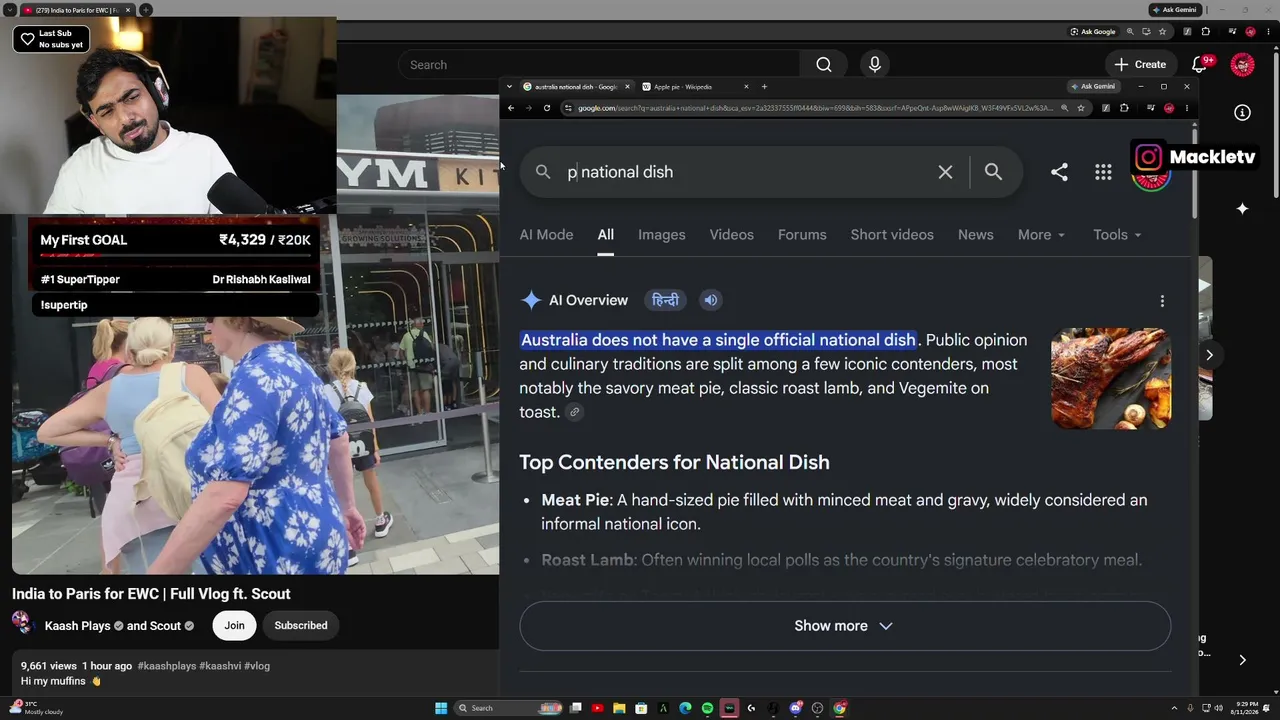Focus the YouTube Search field
This screenshot has height=720, width=1280.
[598, 65]
